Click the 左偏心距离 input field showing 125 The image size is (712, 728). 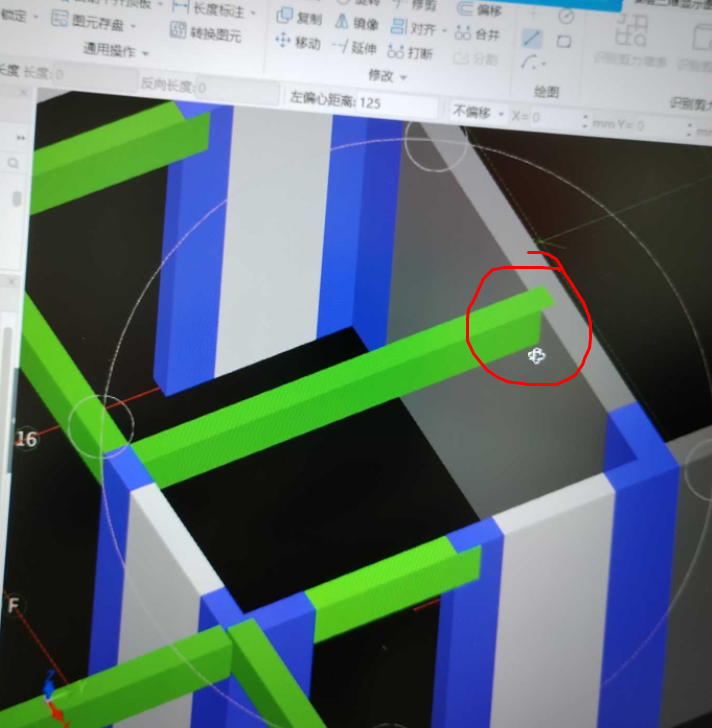398,103
